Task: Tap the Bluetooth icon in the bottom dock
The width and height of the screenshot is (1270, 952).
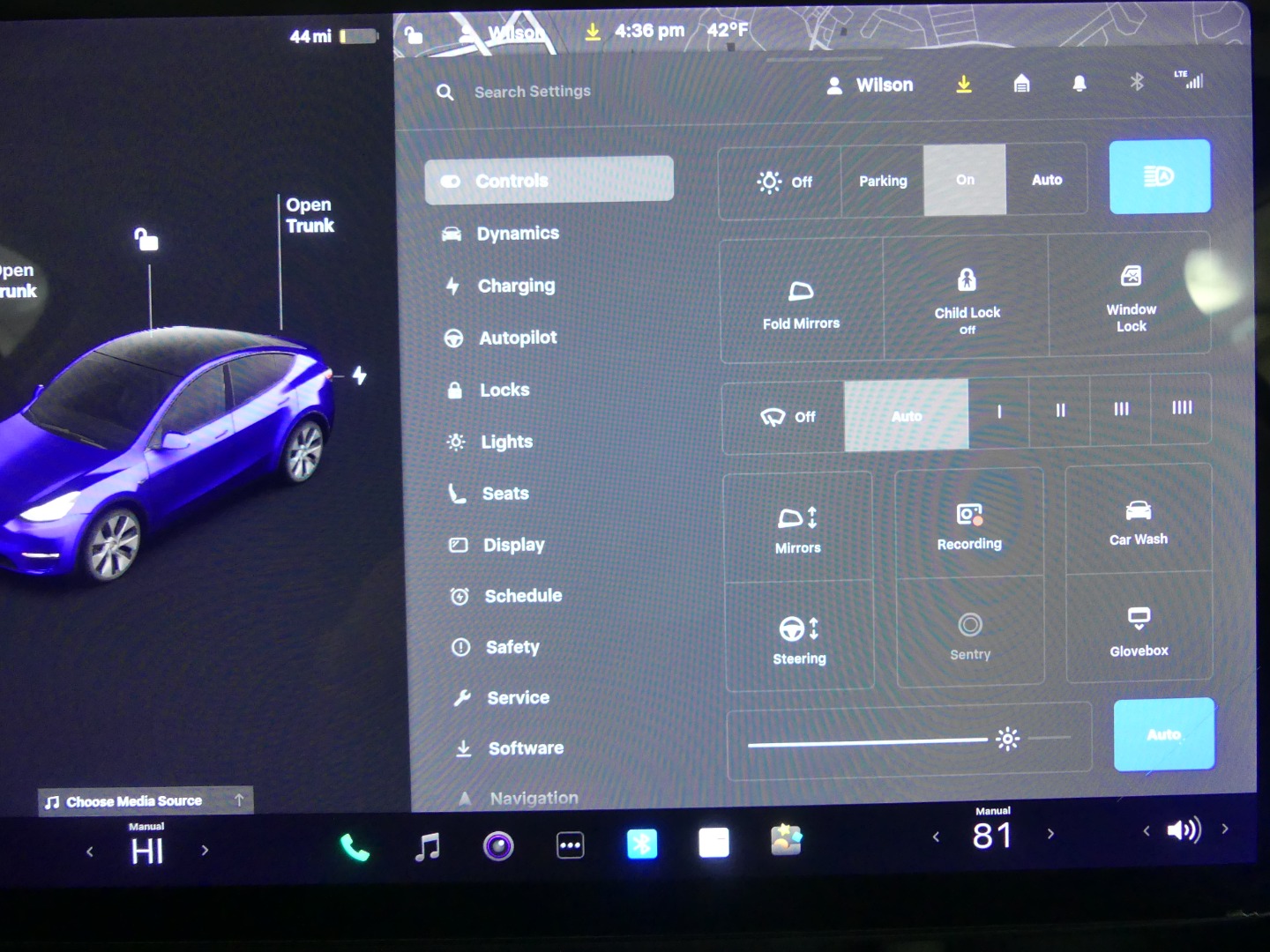Action: [x=642, y=844]
